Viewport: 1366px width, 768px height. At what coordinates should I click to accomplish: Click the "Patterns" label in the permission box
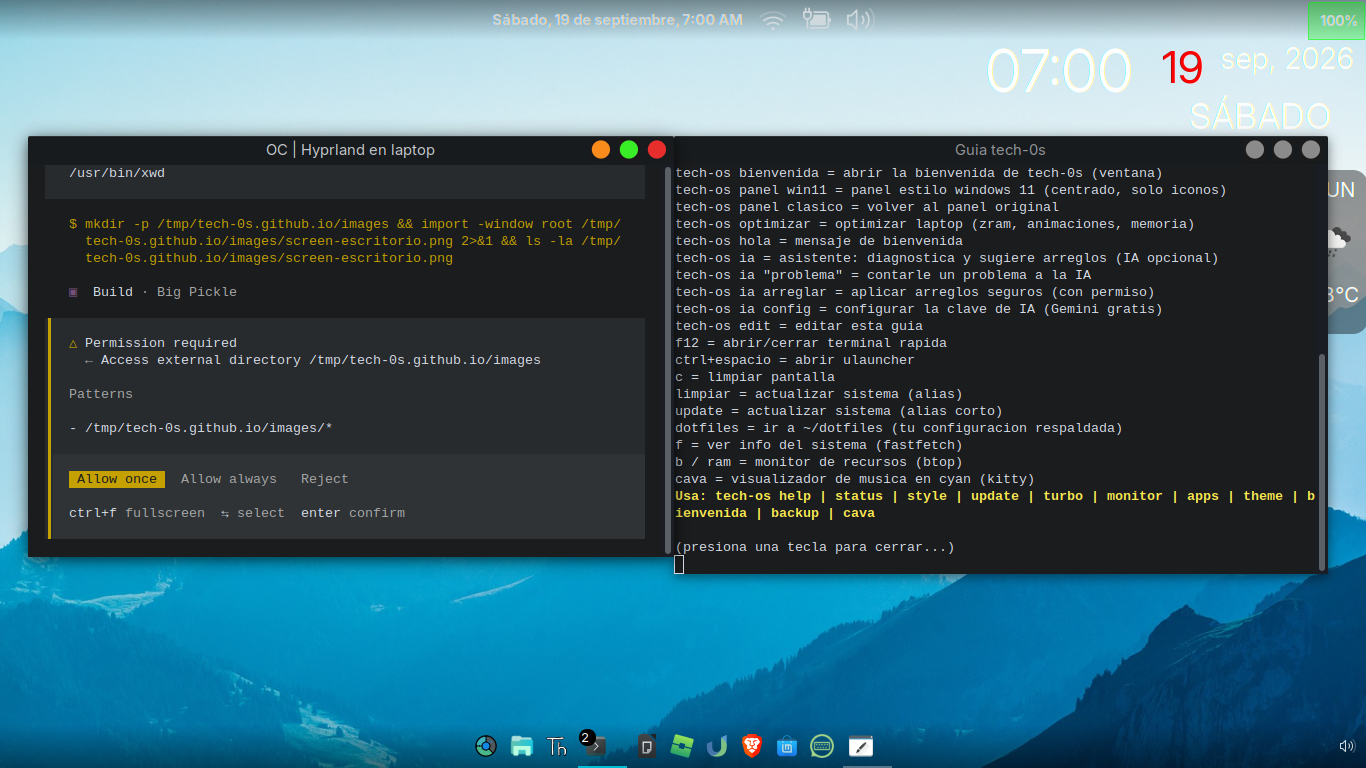tap(101, 394)
